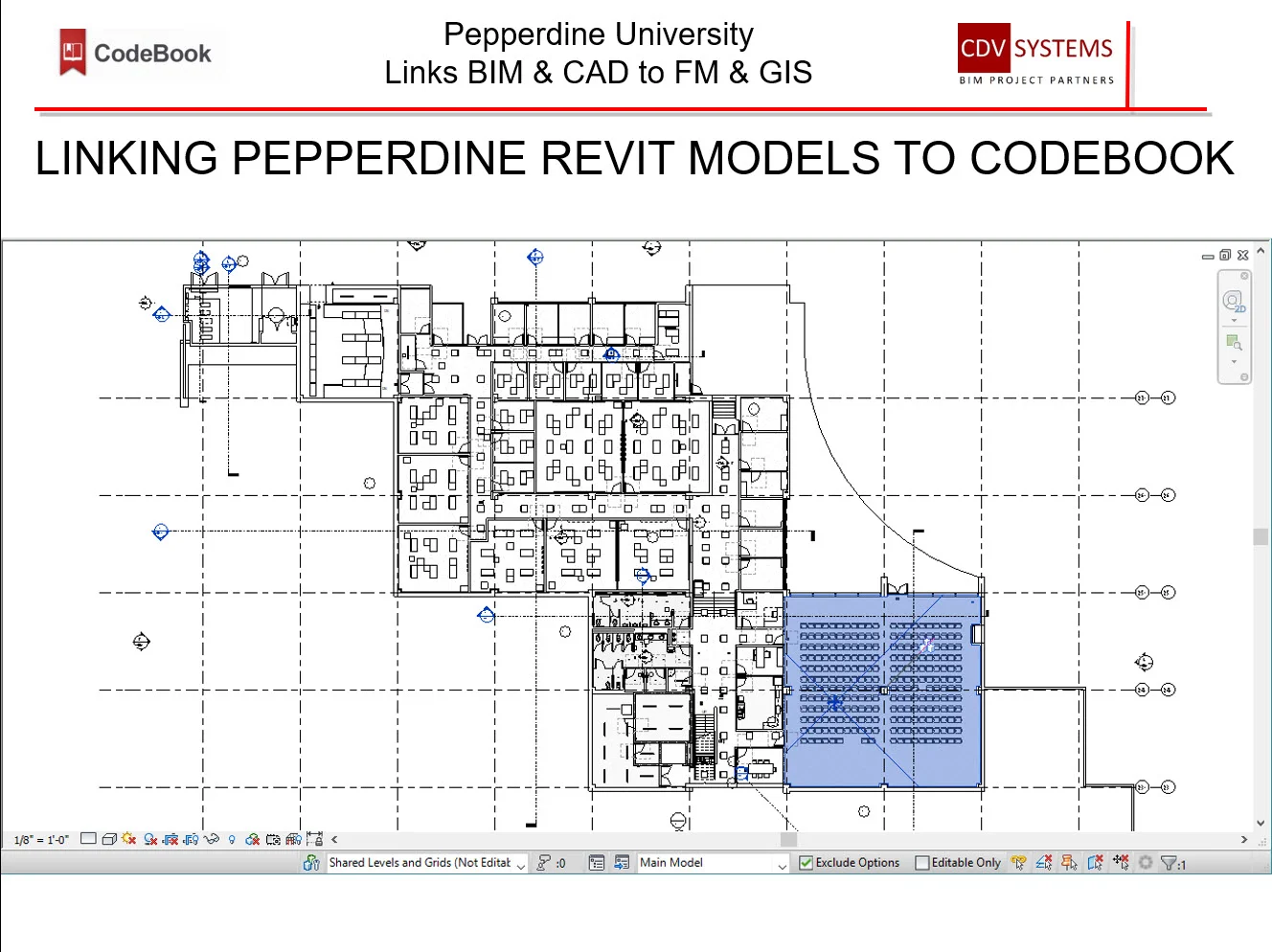Viewport: 1272px width, 952px height.
Task: Click the Select Links icon in status bar
Action: tap(1019, 863)
